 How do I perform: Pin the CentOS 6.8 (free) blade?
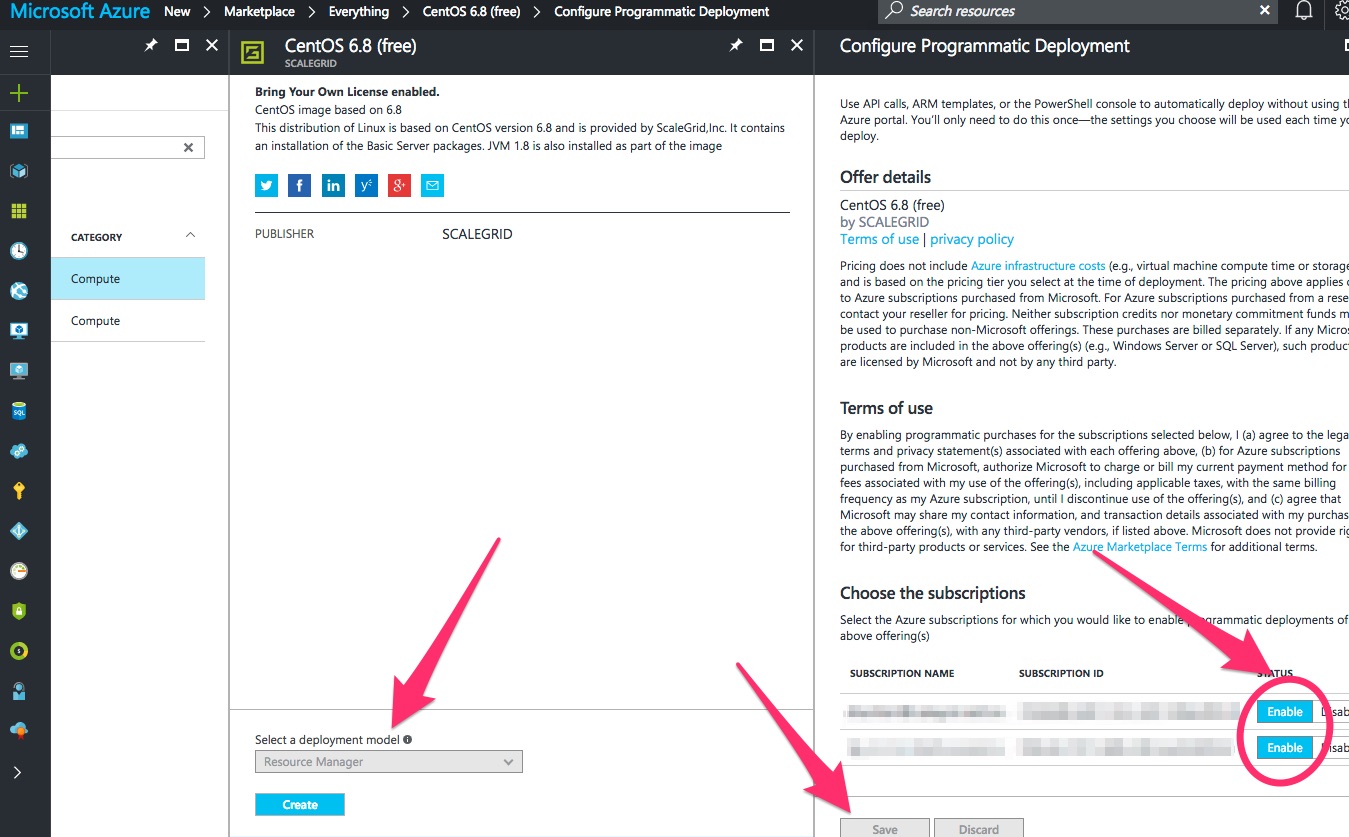coord(736,45)
